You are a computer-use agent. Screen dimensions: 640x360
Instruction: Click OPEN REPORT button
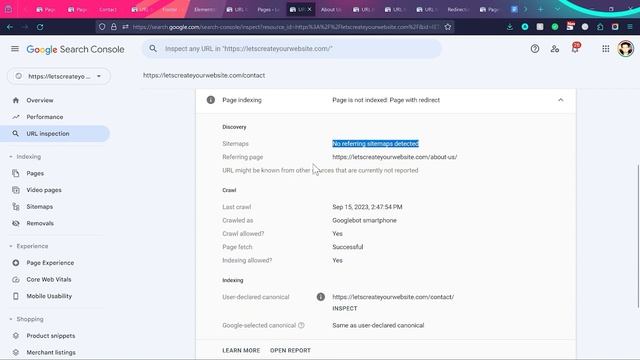click(x=290, y=351)
